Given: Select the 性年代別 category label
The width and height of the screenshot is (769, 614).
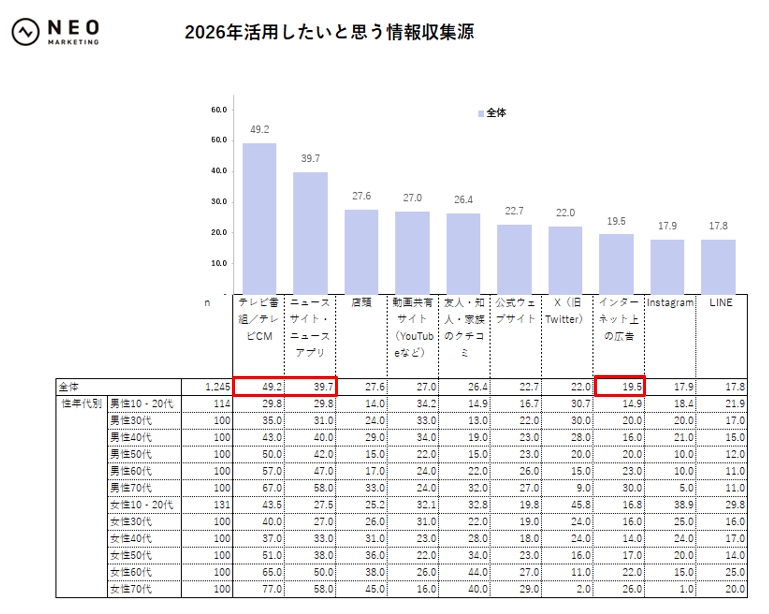Looking at the screenshot, I should coord(80,403).
